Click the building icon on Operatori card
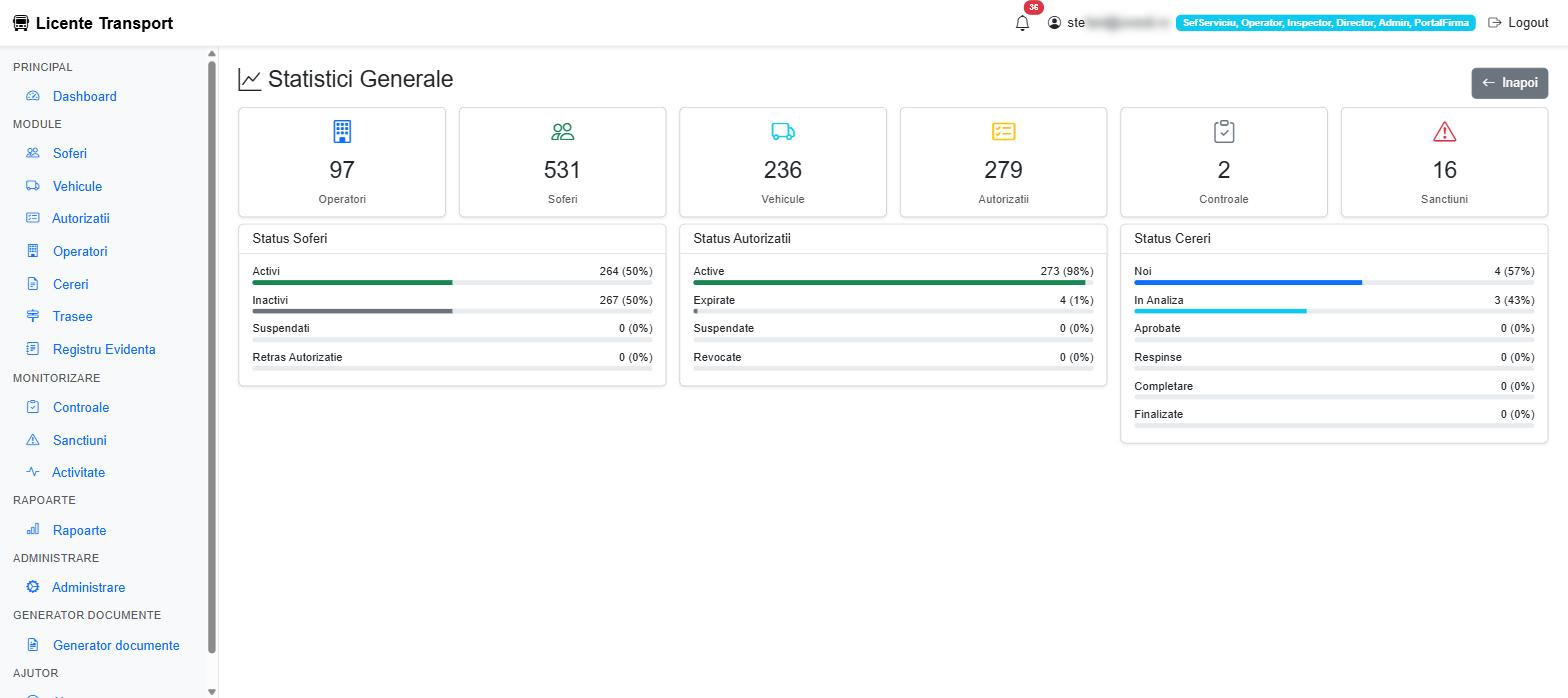The width and height of the screenshot is (1568, 698). pos(342,131)
